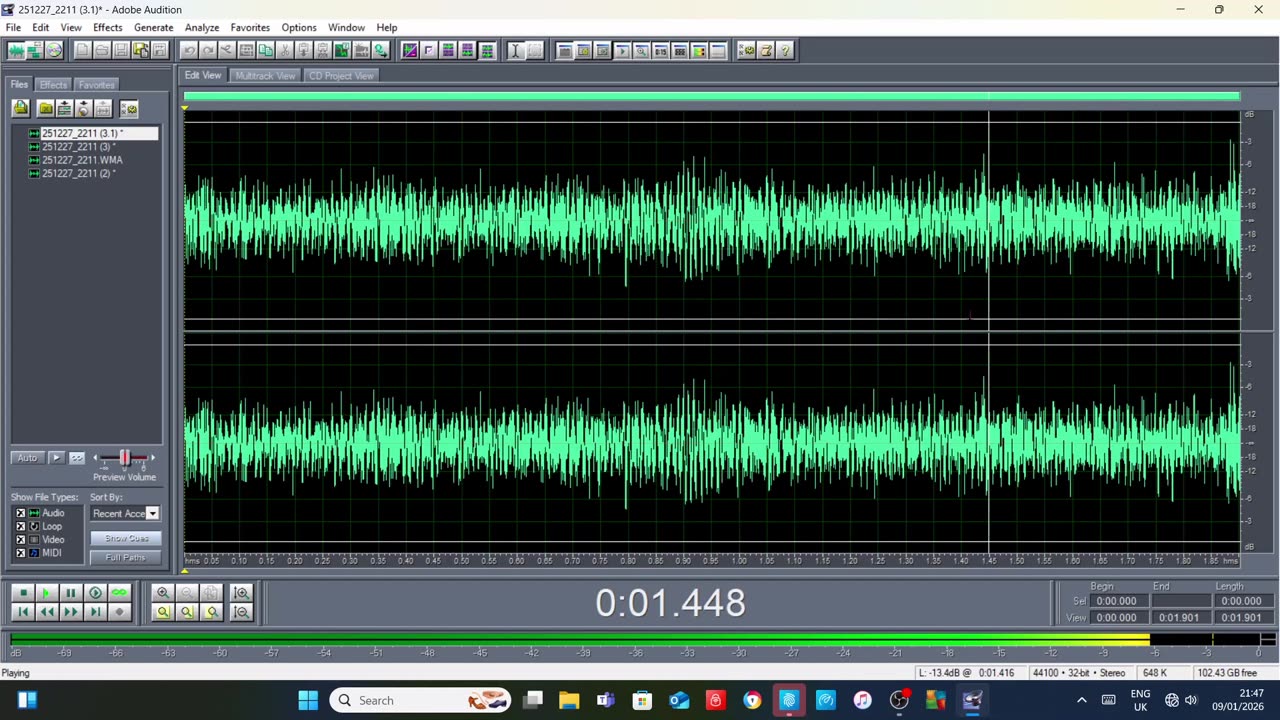
Task: Toggle the Audio file type checkbox
Action: click(x=20, y=513)
